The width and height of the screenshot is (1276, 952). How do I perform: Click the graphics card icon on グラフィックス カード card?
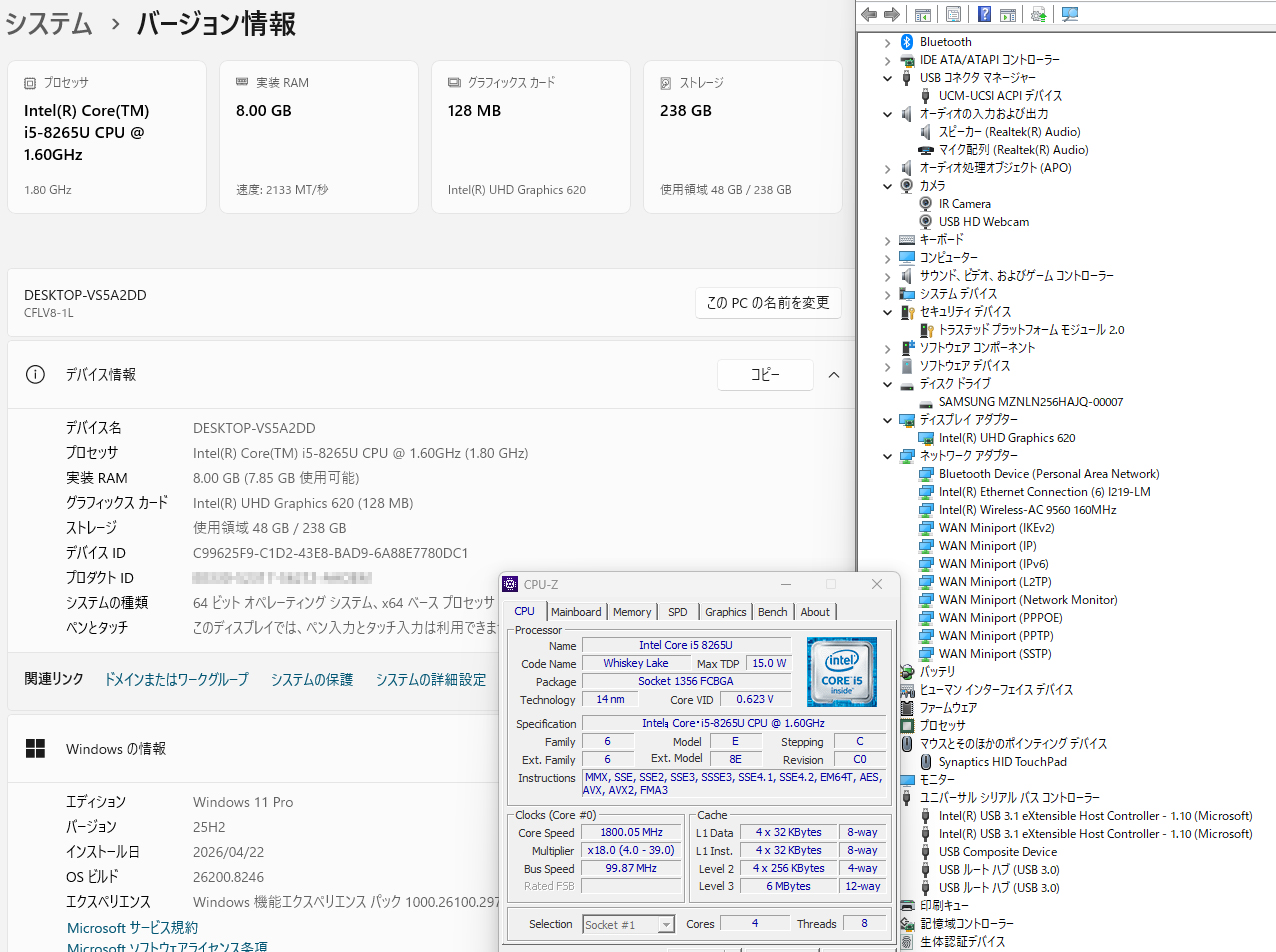click(454, 83)
